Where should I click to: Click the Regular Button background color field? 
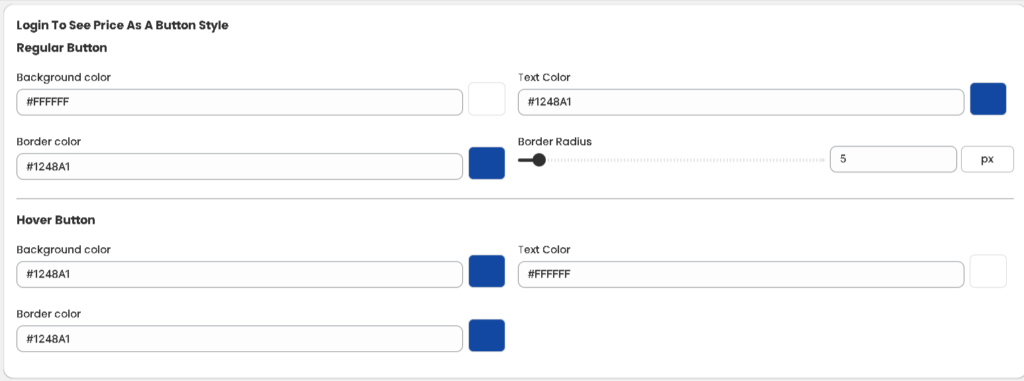pos(240,103)
